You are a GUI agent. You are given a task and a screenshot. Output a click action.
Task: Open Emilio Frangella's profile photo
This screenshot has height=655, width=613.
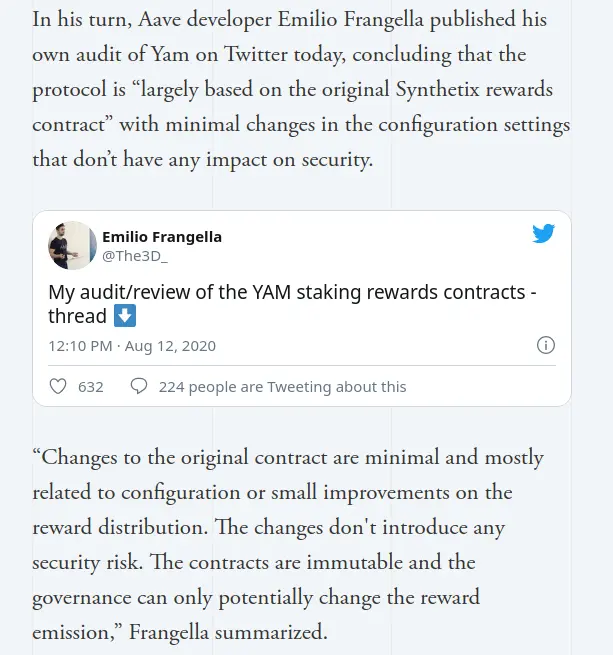72,245
